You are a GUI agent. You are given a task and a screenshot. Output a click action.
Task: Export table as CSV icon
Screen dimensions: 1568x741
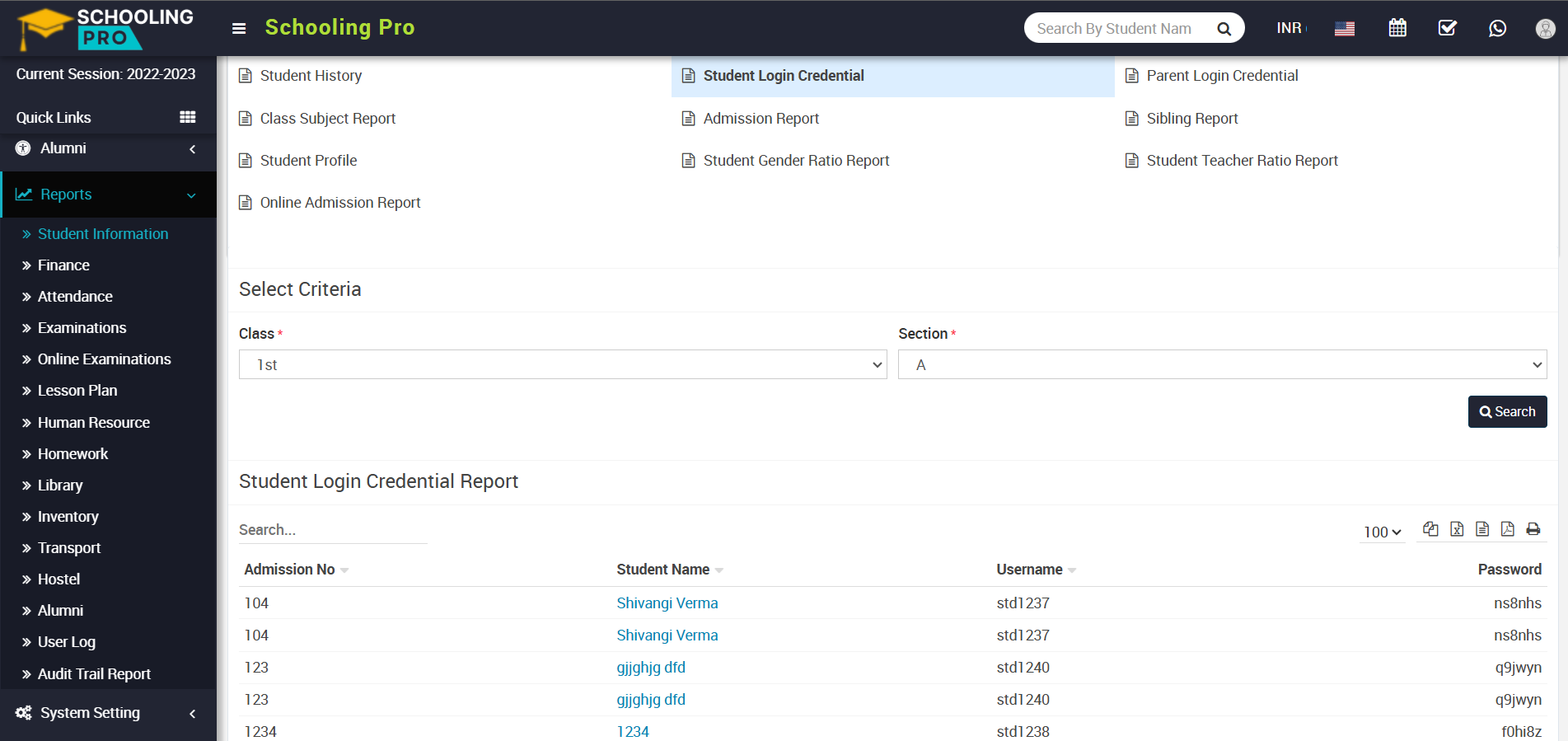pyautogui.click(x=1482, y=529)
